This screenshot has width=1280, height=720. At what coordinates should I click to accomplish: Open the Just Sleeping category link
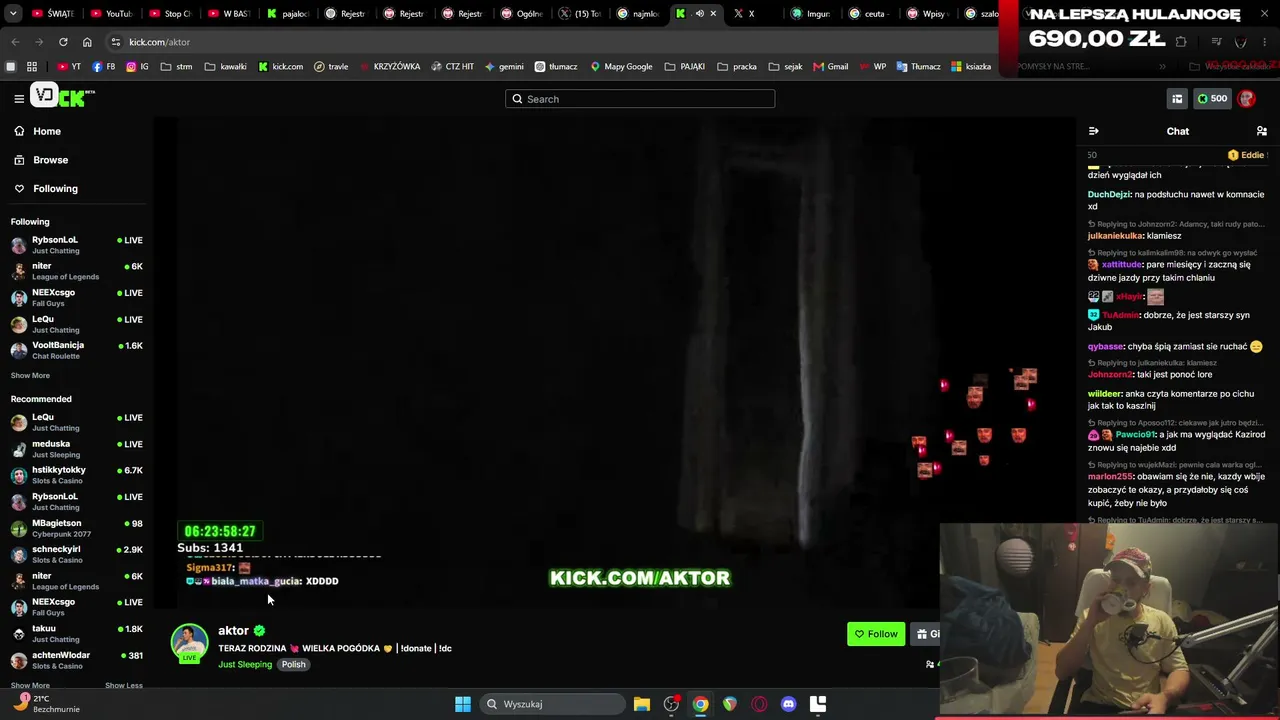pyautogui.click(x=245, y=664)
